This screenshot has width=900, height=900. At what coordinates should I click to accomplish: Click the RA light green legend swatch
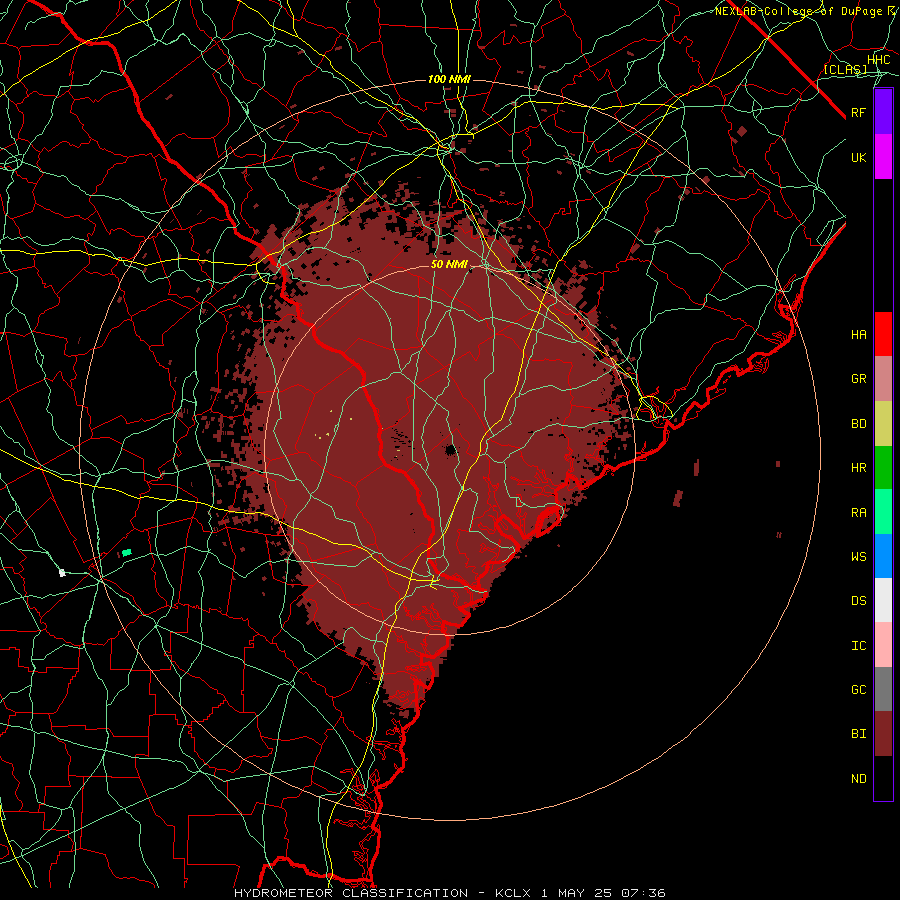[x=883, y=512]
